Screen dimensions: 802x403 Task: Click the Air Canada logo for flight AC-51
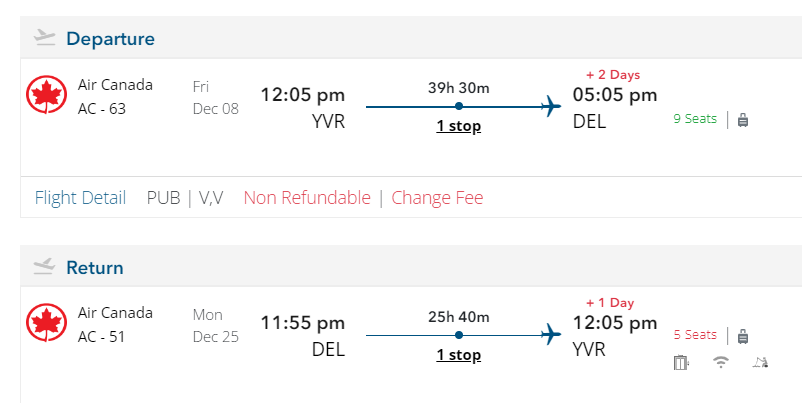[47, 324]
